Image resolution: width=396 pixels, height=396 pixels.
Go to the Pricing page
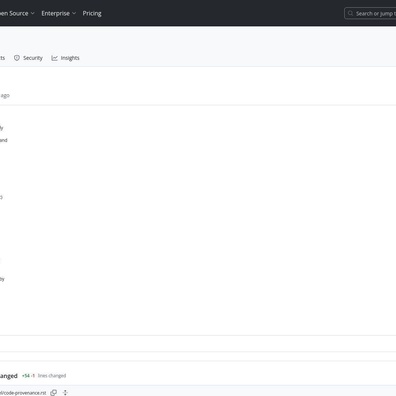pos(92,13)
